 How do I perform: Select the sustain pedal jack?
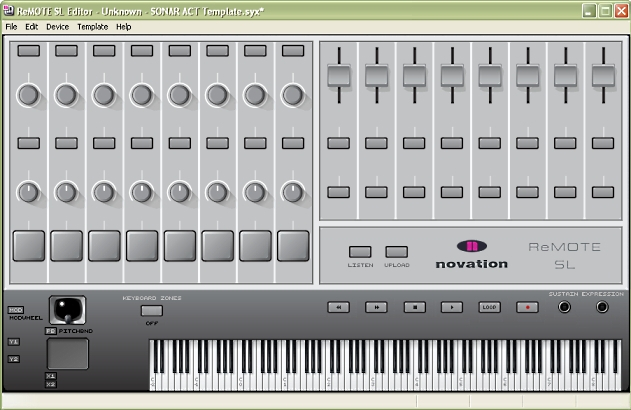565,307
